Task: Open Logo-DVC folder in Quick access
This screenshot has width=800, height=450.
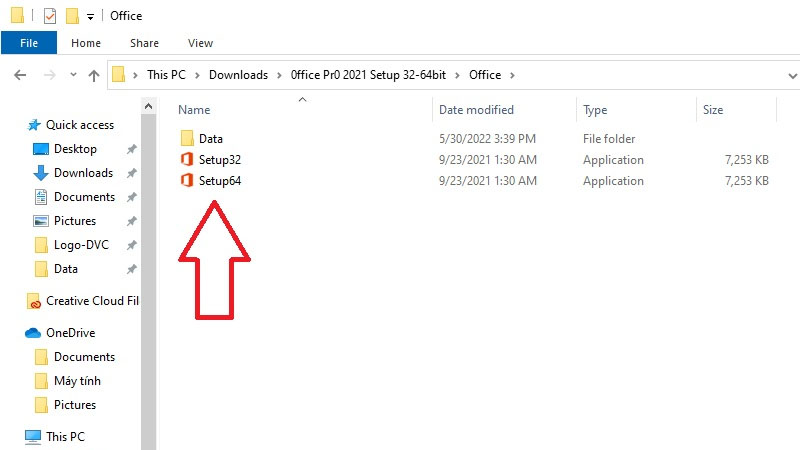Action: (83, 245)
